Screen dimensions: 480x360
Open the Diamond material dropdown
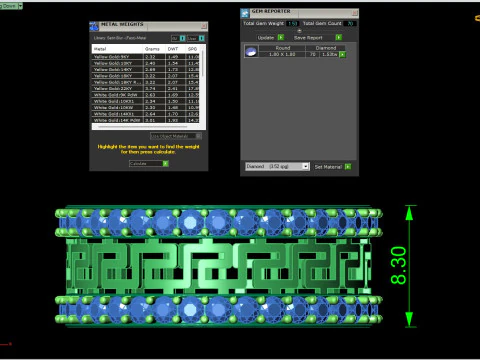click(277, 166)
